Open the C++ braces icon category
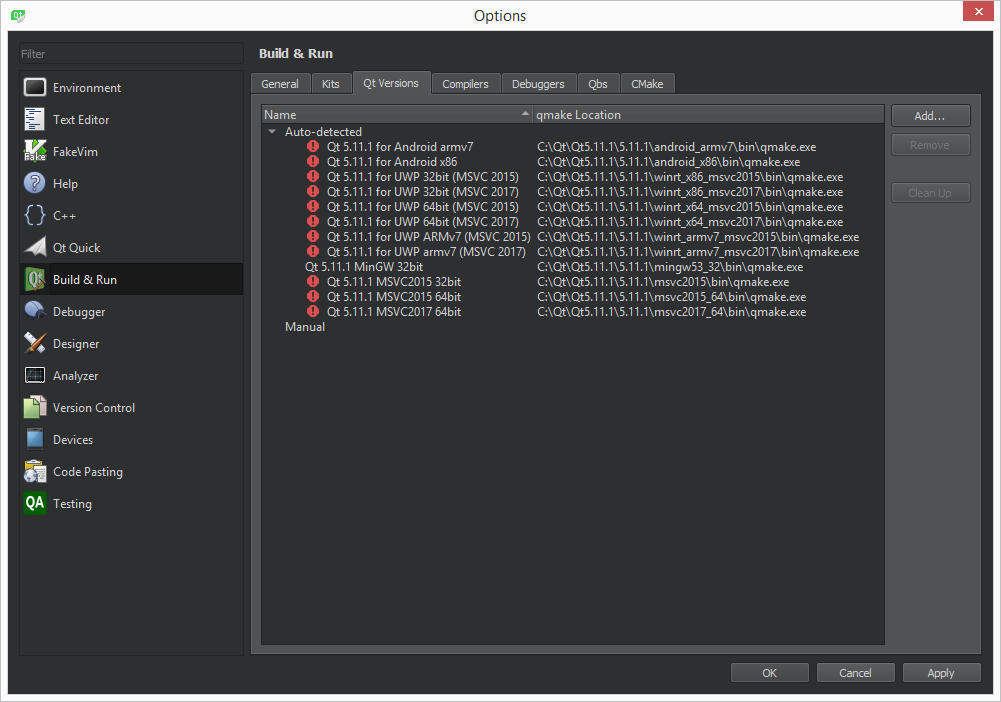This screenshot has width=1001, height=702. click(35, 216)
